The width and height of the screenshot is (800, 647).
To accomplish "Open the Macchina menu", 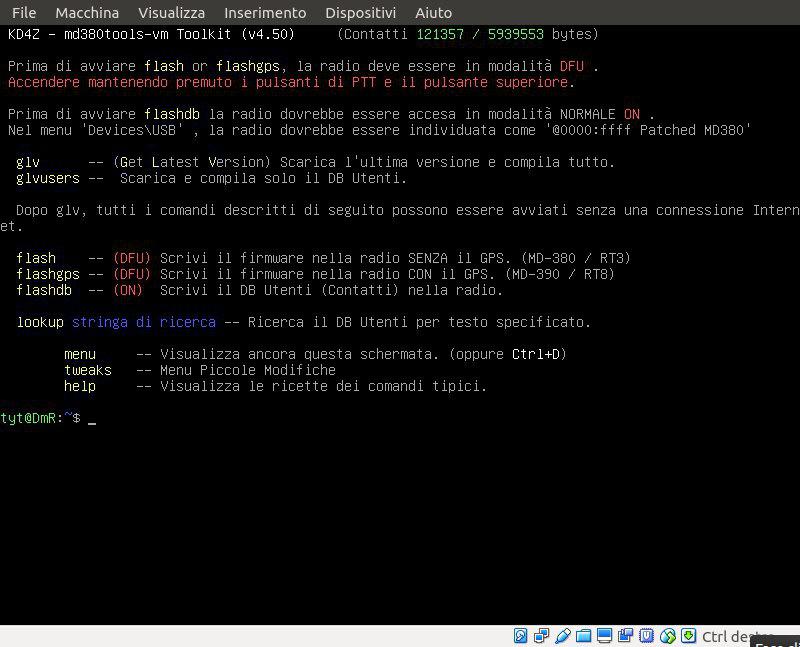I will pyautogui.click(x=87, y=13).
